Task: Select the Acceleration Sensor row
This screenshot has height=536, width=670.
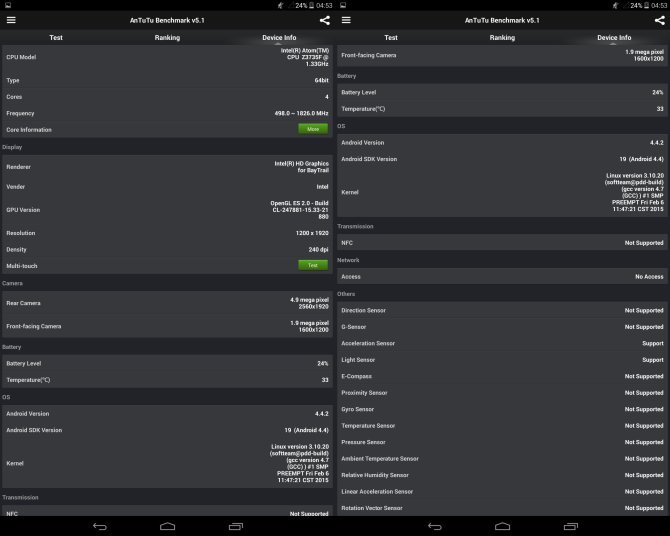Action: point(502,343)
